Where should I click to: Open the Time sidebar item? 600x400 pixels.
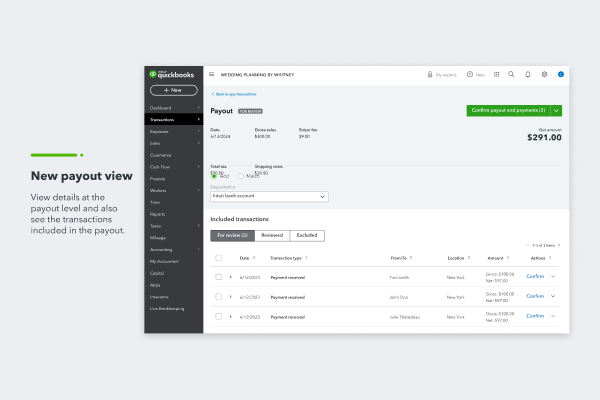click(174, 202)
